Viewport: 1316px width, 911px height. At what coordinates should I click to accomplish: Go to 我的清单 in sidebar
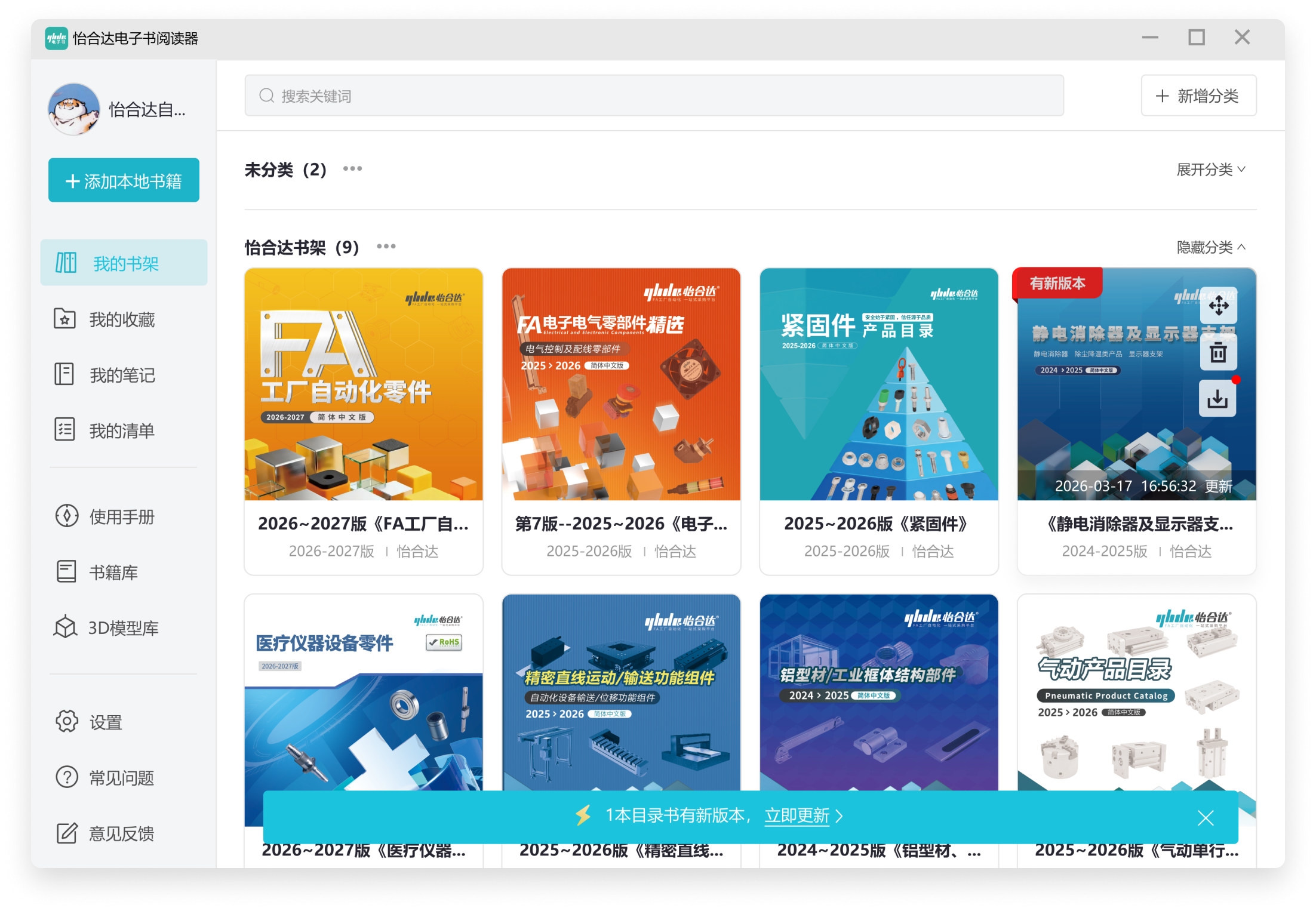click(x=122, y=430)
